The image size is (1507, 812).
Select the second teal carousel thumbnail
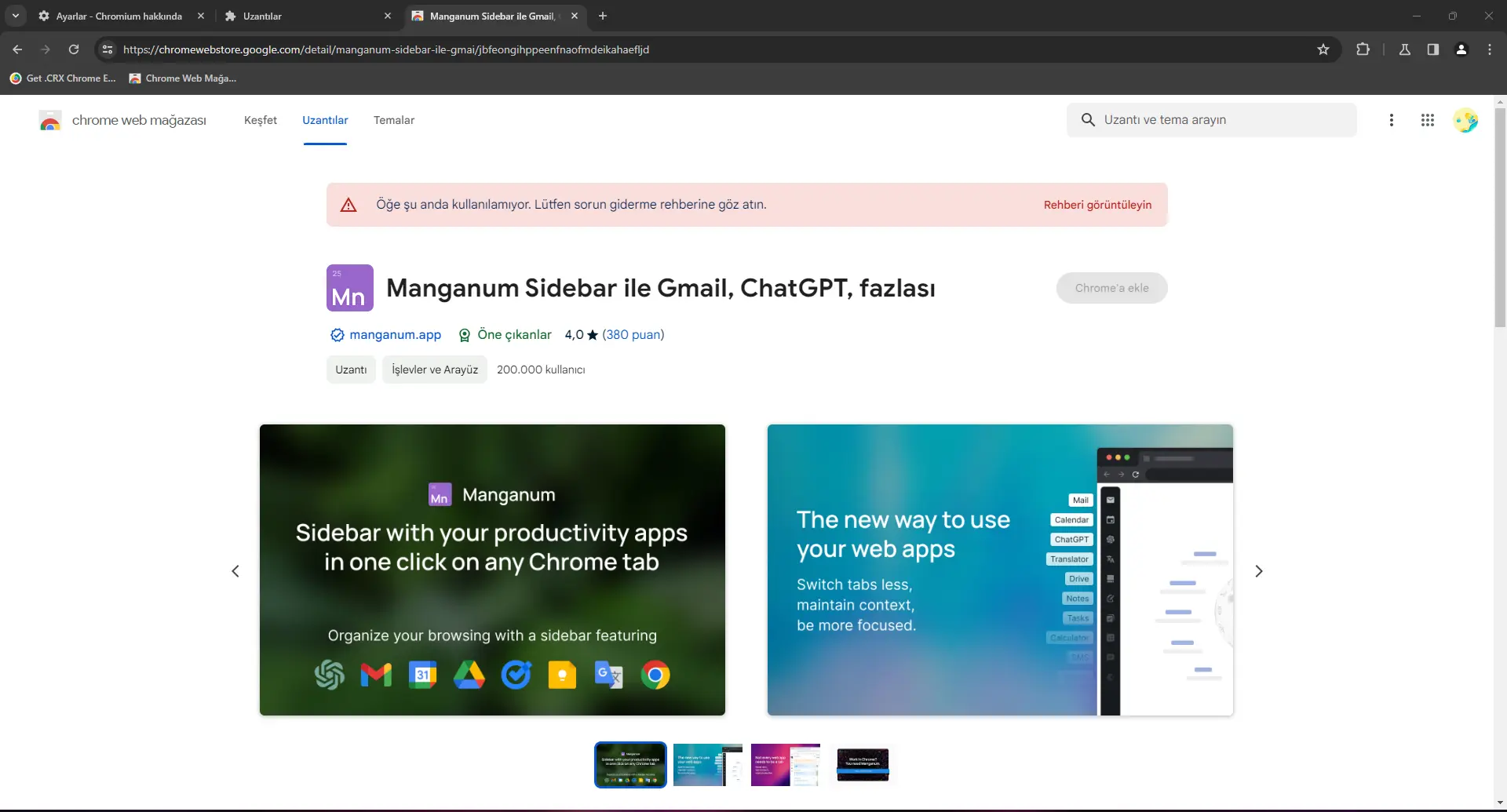708,765
